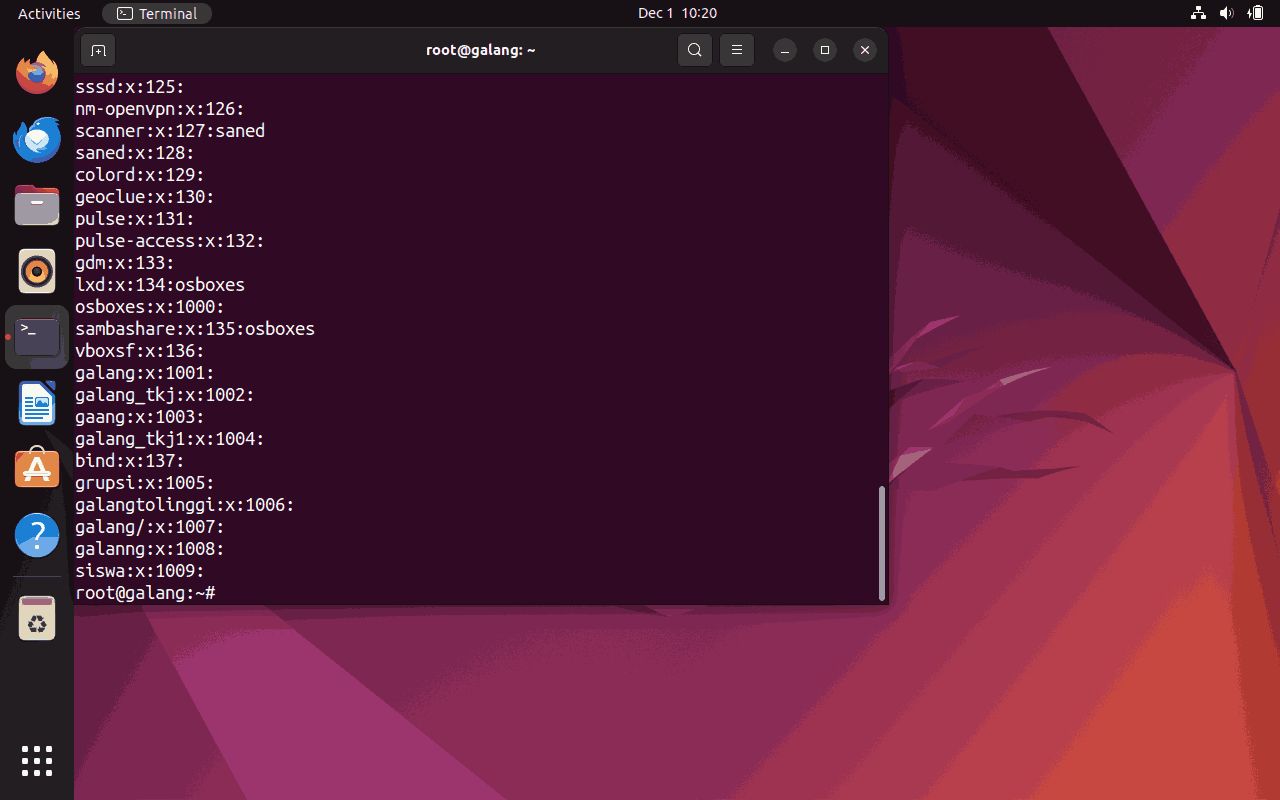1280x800 pixels.
Task: Show all applications grid
Action: point(37,761)
